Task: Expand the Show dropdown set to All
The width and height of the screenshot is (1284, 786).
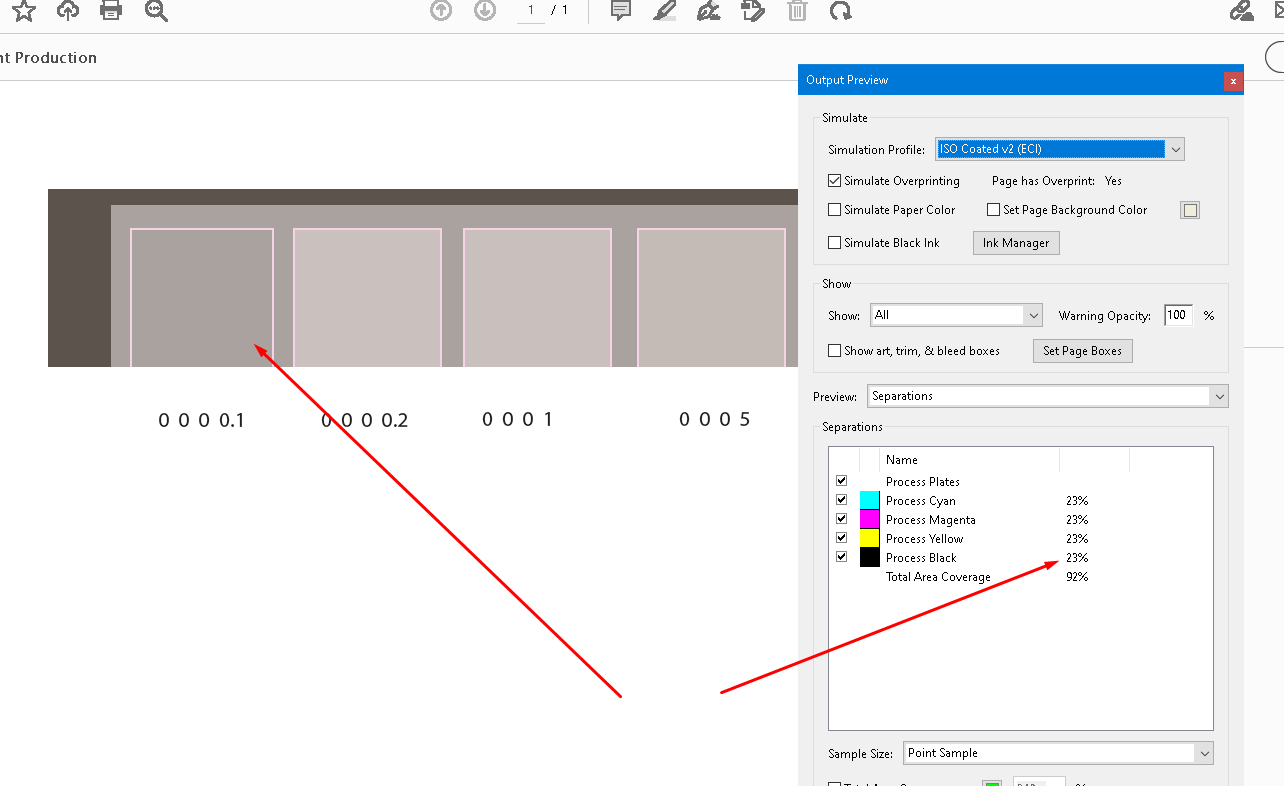Action: [956, 315]
